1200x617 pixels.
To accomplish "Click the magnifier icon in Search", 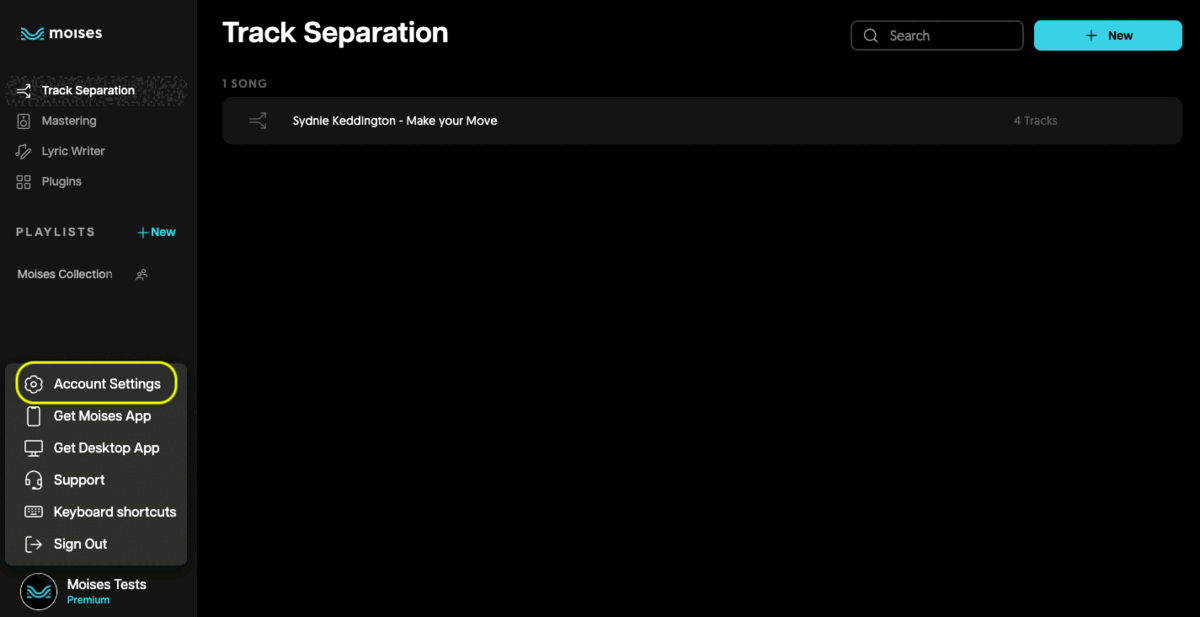I will point(870,36).
